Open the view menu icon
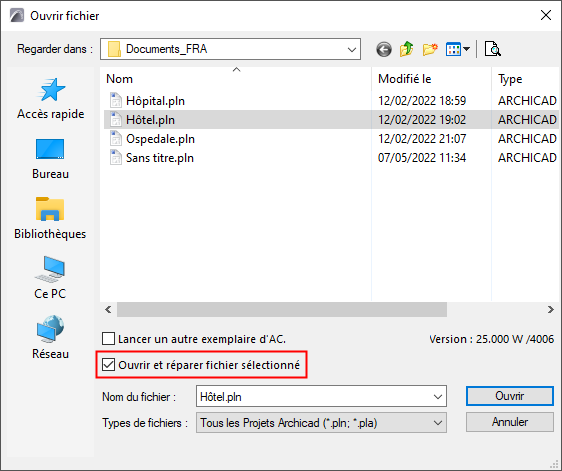The width and height of the screenshot is (562, 471). pyautogui.click(x=457, y=49)
